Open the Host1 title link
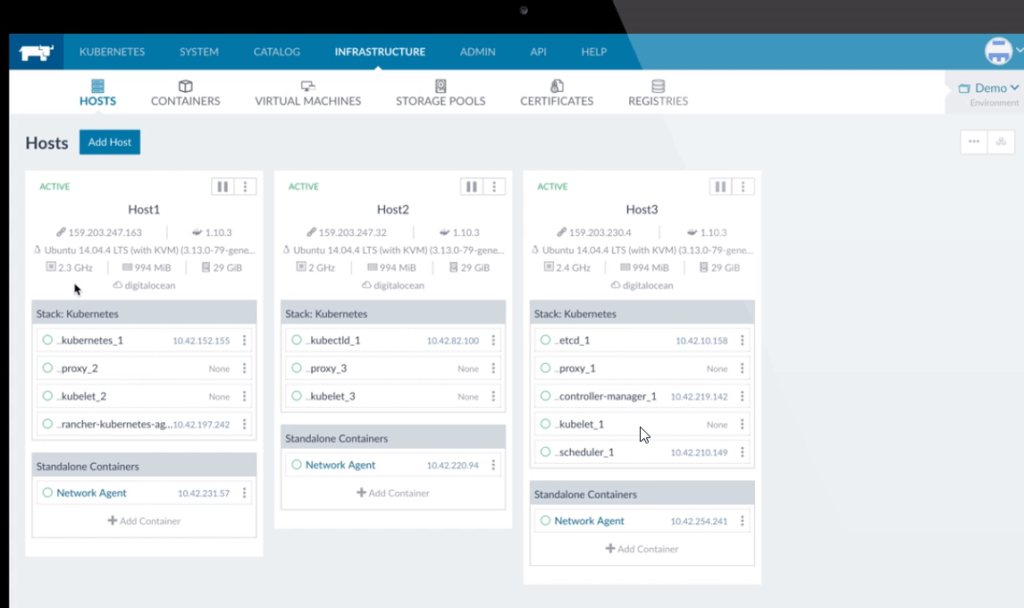This screenshot has height=608, width=1024. pos(144,210)
